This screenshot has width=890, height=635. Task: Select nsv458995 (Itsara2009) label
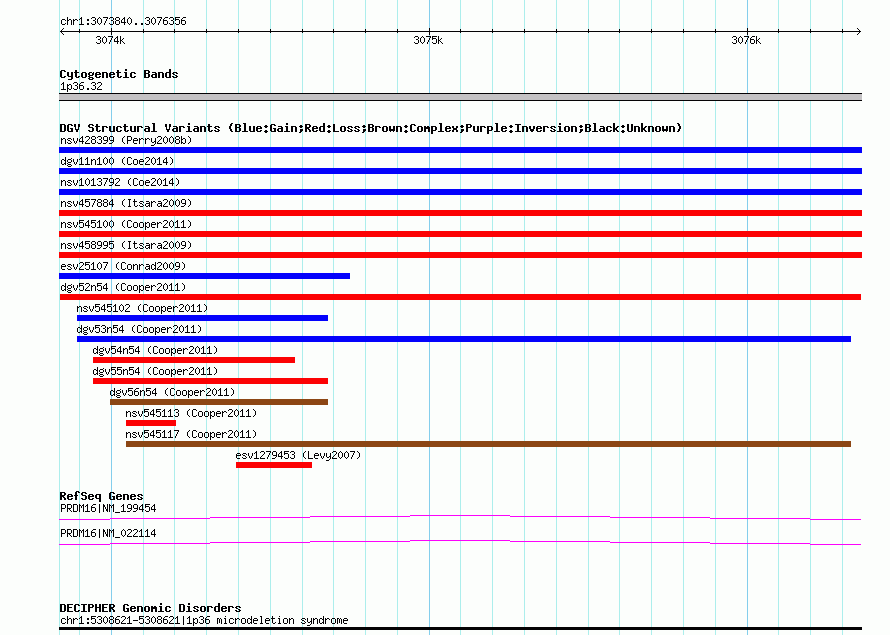pyautogui.click(x=126, y=245)
